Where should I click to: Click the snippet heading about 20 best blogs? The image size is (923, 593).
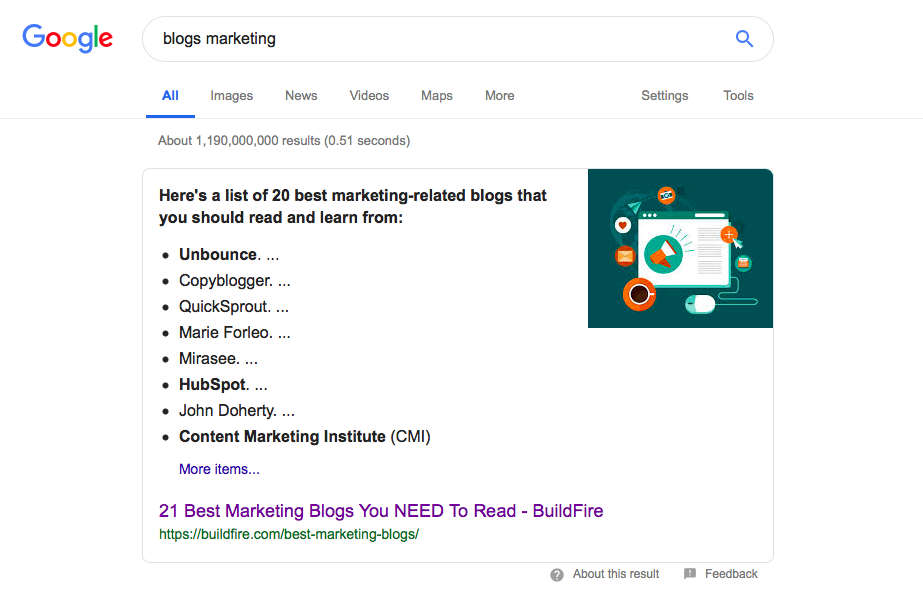(x=353, y=206)
